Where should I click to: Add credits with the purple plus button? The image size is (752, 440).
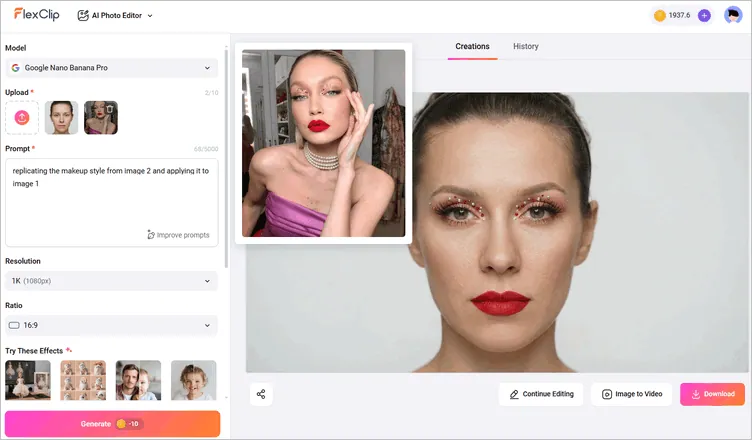704,15
